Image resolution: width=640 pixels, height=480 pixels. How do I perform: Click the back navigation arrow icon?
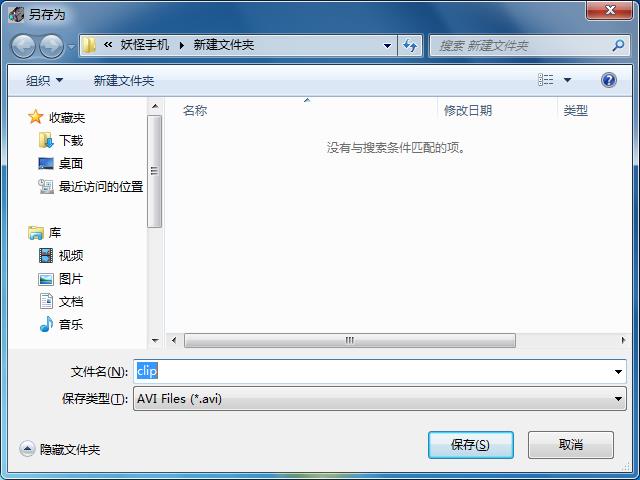point(23,46)
